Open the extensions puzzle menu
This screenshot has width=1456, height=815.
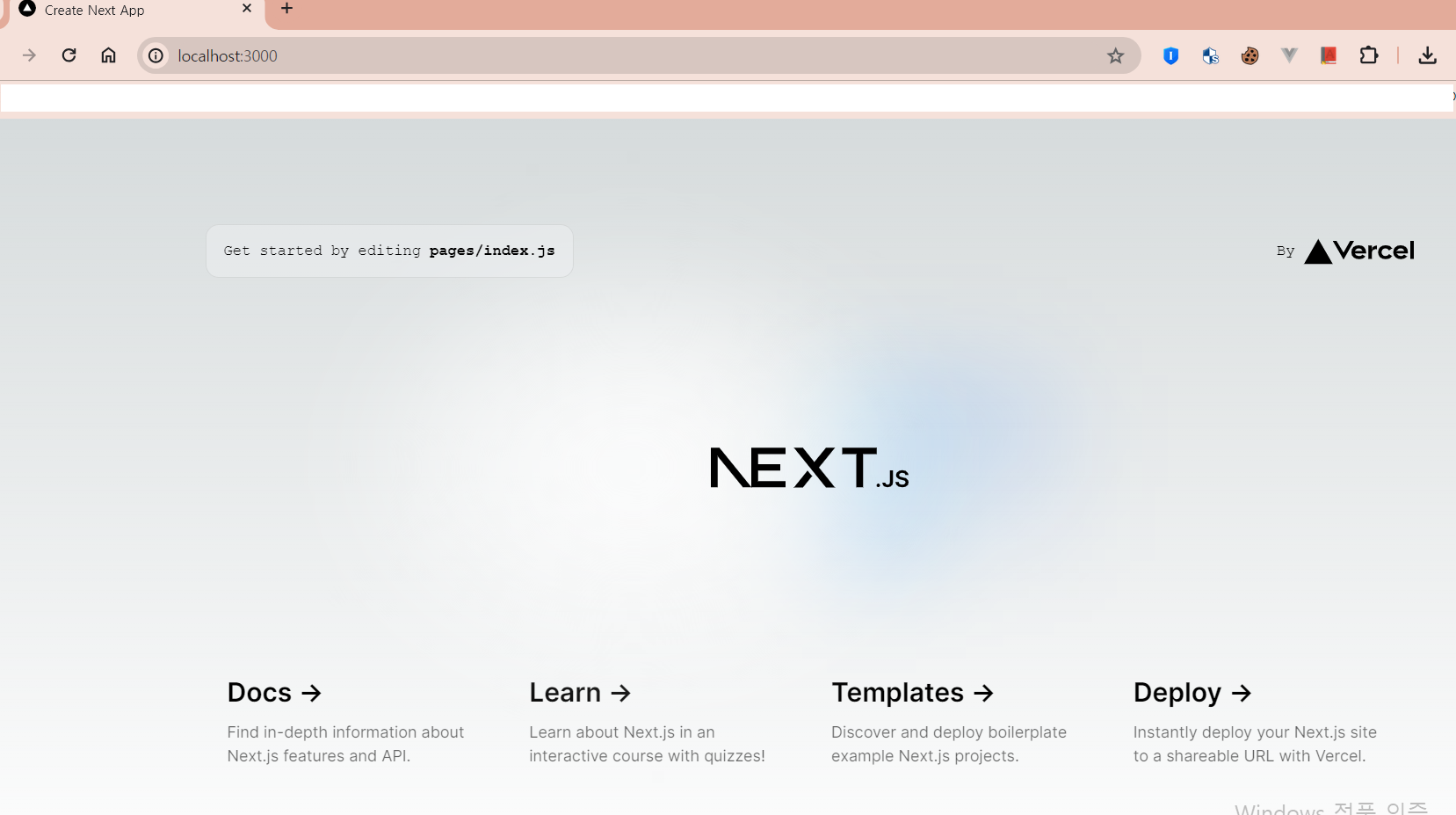(1368, 55)
